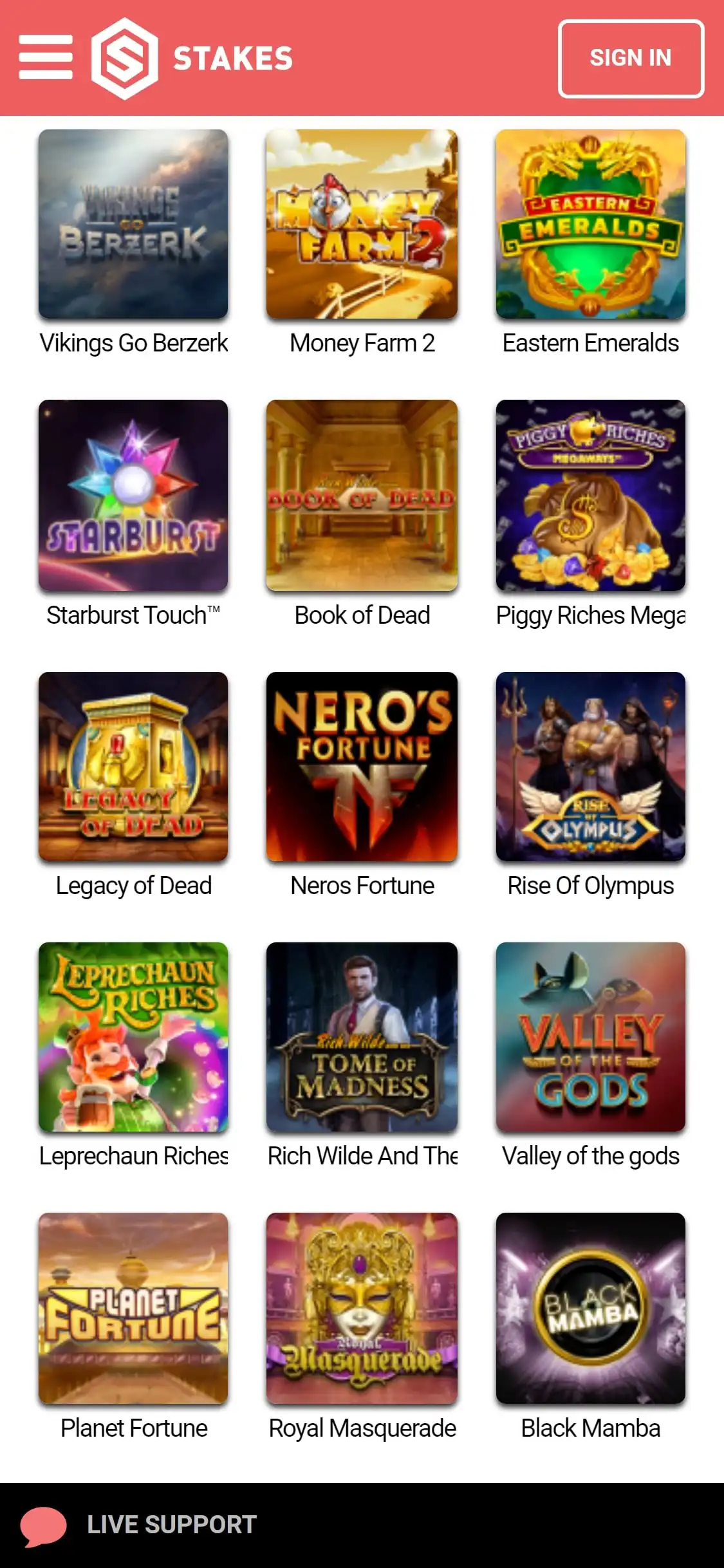Launch Royal Masquerade game tile
This screenshot has height=1568, width=724.
click(x=362, y=1308)
